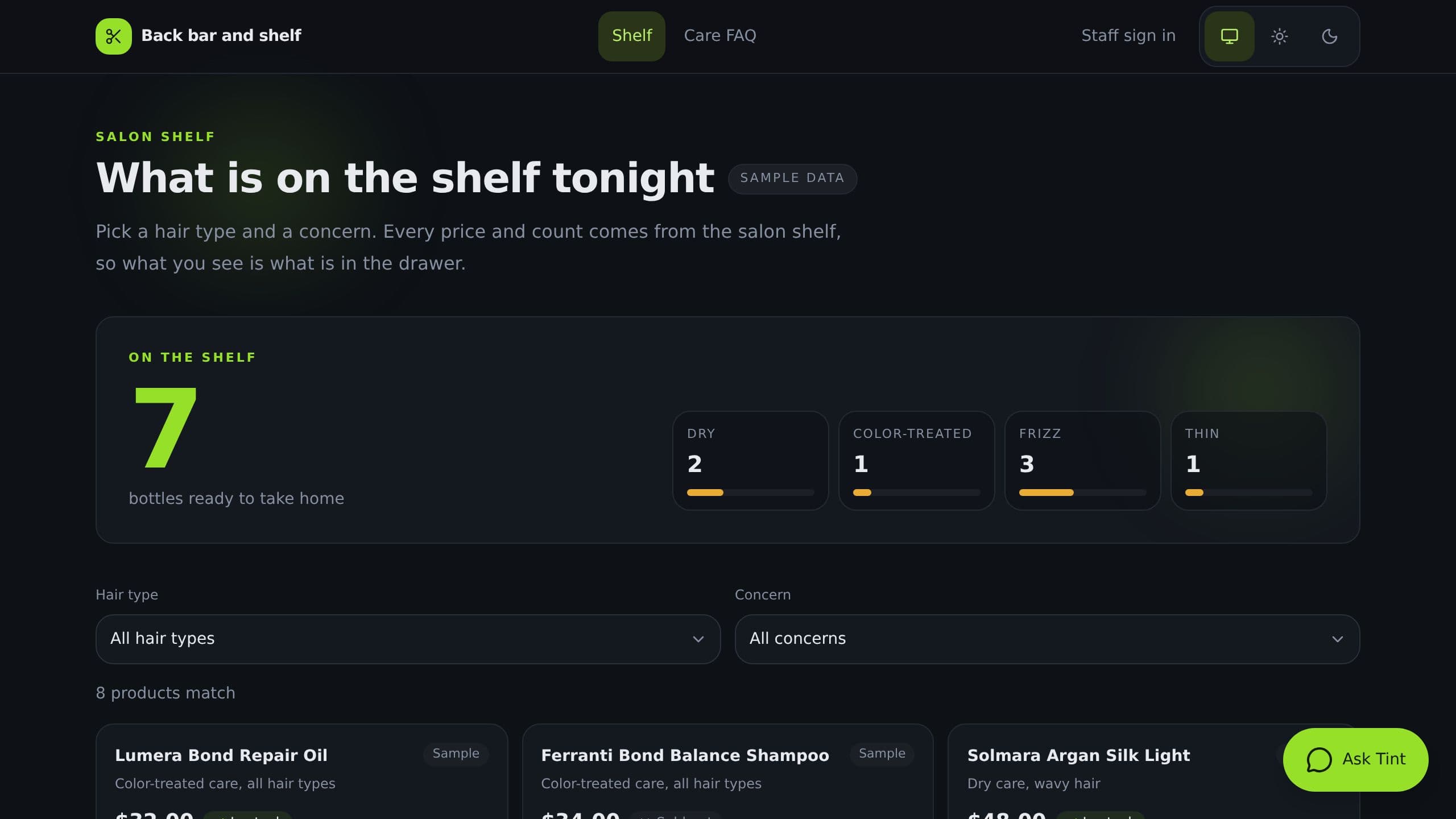This screenshot has width=1456, height=819.
Task: Enable dark mode with the moon icon
Action: click(1329, 36)
